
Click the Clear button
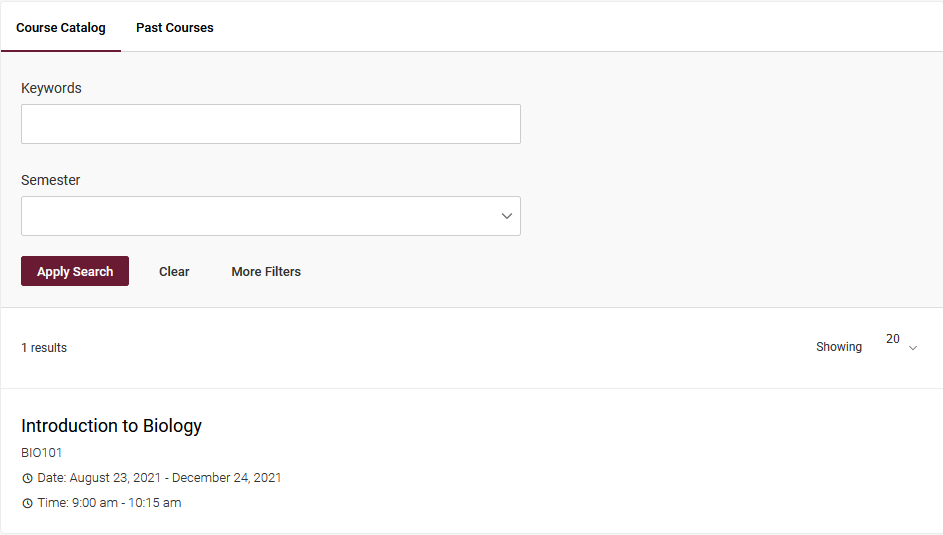click(174, 271)
